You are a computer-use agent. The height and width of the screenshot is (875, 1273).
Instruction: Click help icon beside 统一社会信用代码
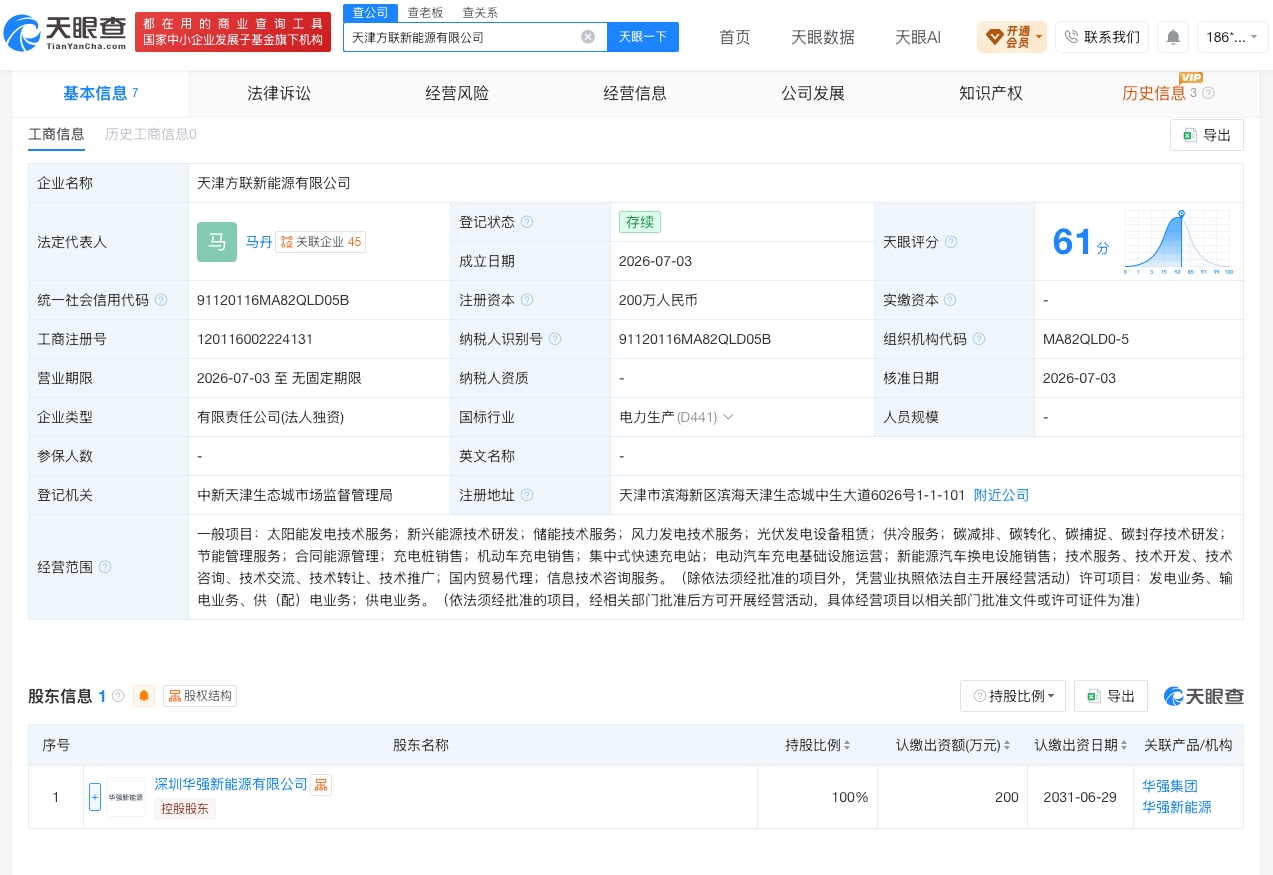coord(161,300)
